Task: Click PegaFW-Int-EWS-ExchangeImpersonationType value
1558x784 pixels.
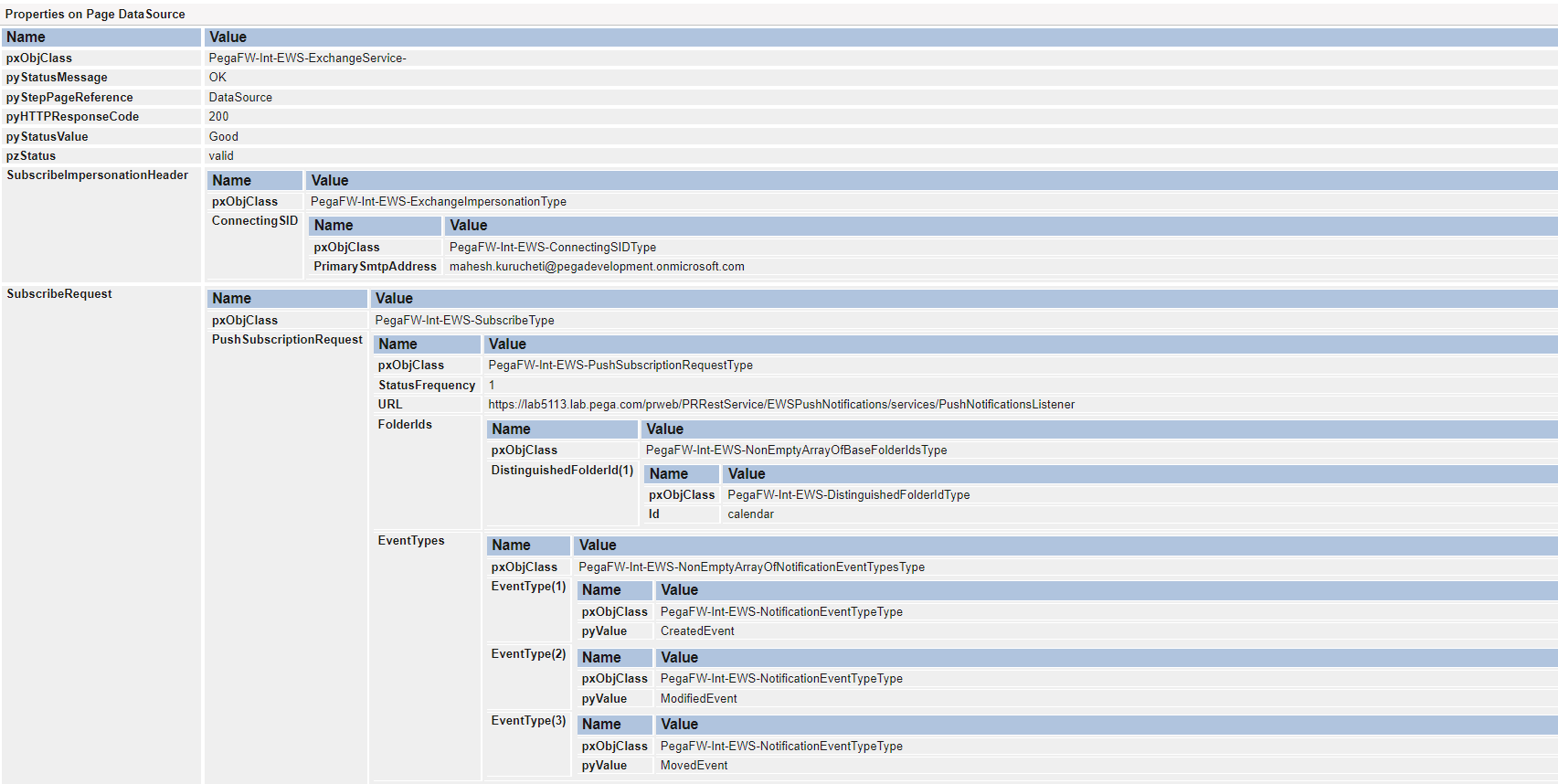Action: point(439,202)
